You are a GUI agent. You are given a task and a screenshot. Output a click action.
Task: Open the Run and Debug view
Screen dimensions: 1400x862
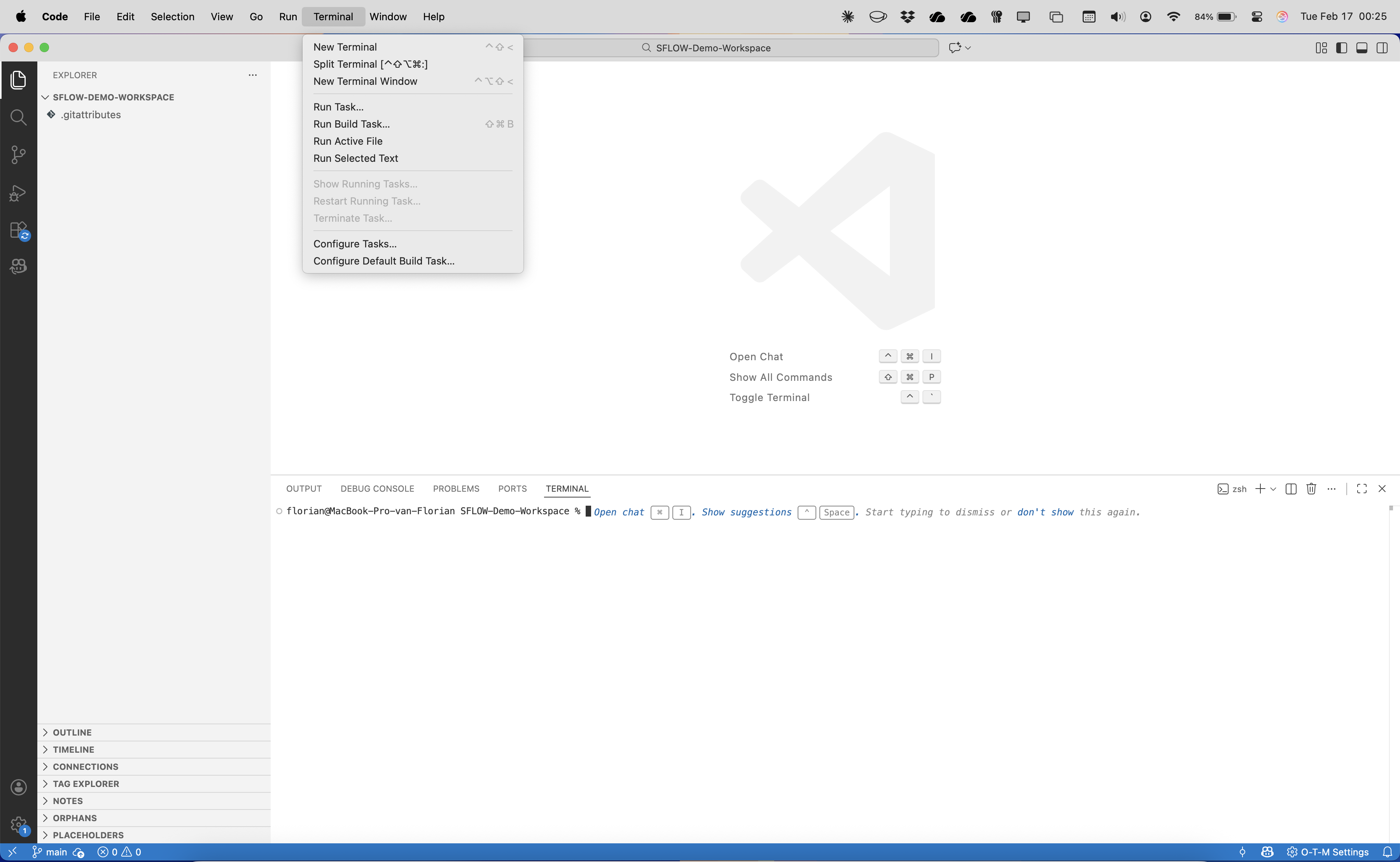19,193
